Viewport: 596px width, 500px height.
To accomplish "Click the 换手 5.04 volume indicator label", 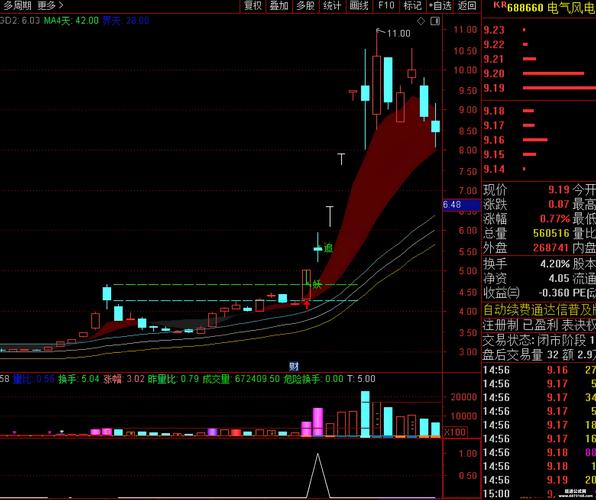I will click(79, 379).
